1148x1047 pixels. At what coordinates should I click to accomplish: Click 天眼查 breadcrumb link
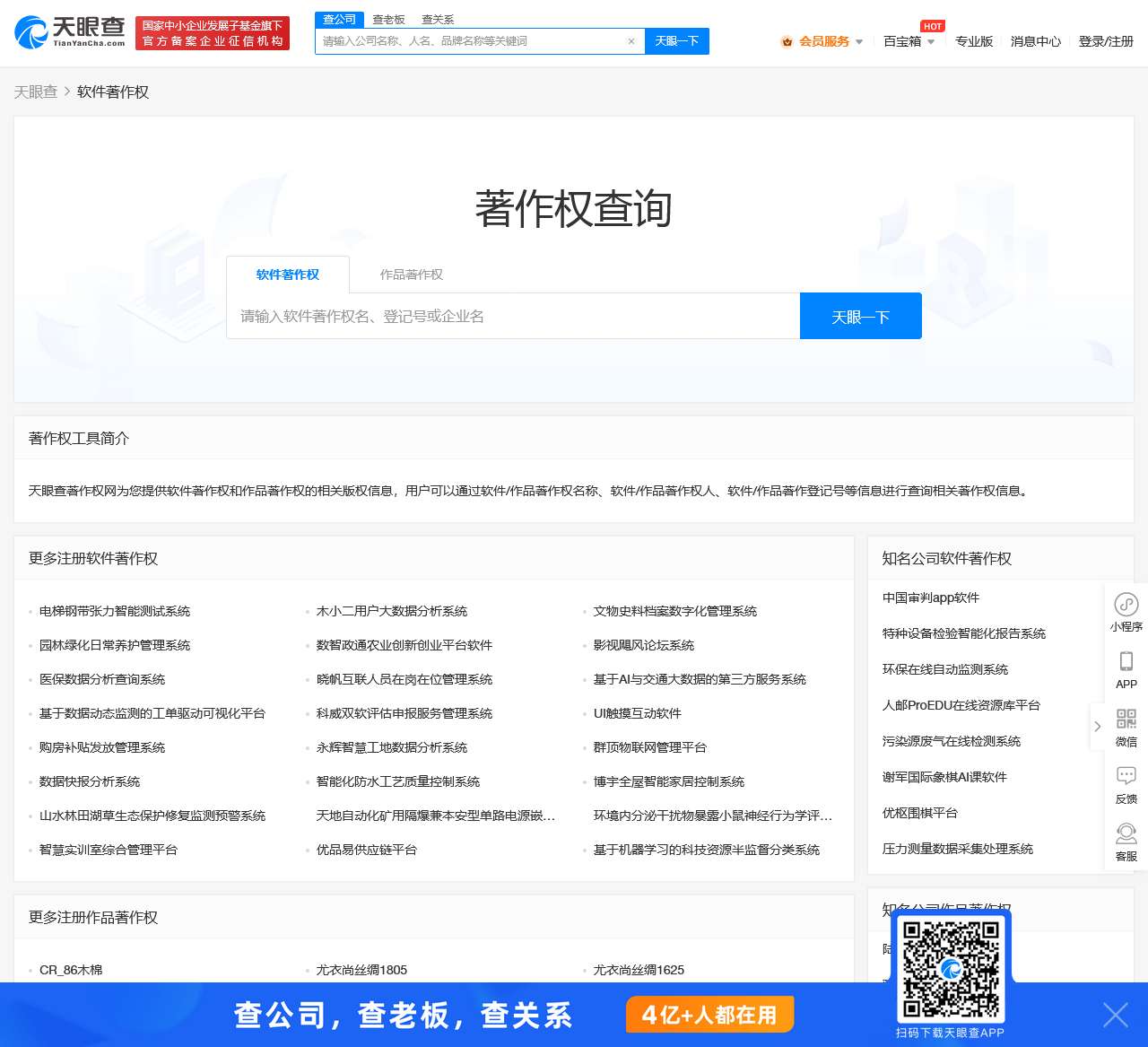pyautogui.click(x=36, y=92)
